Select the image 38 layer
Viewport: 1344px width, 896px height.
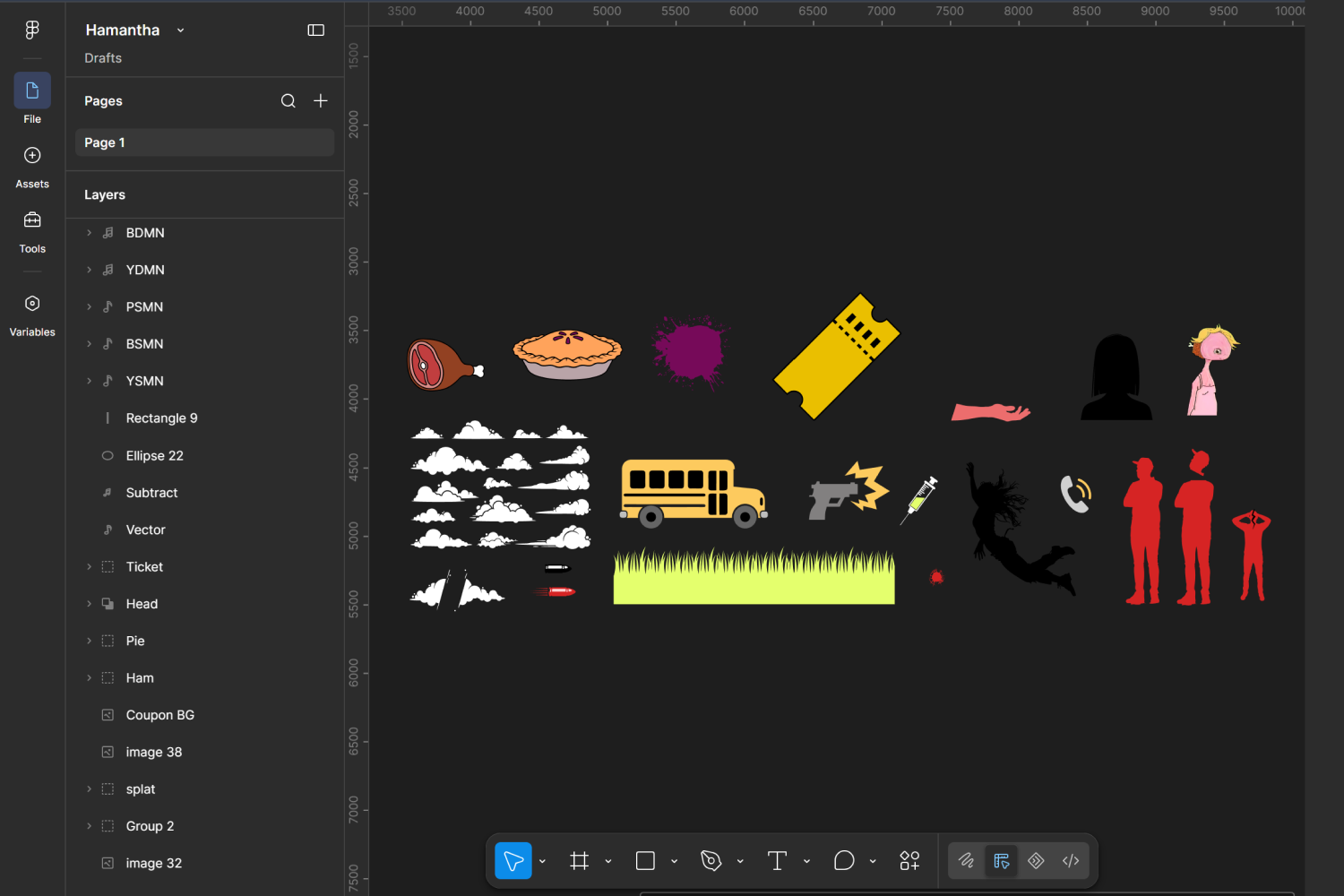(204, 753)
